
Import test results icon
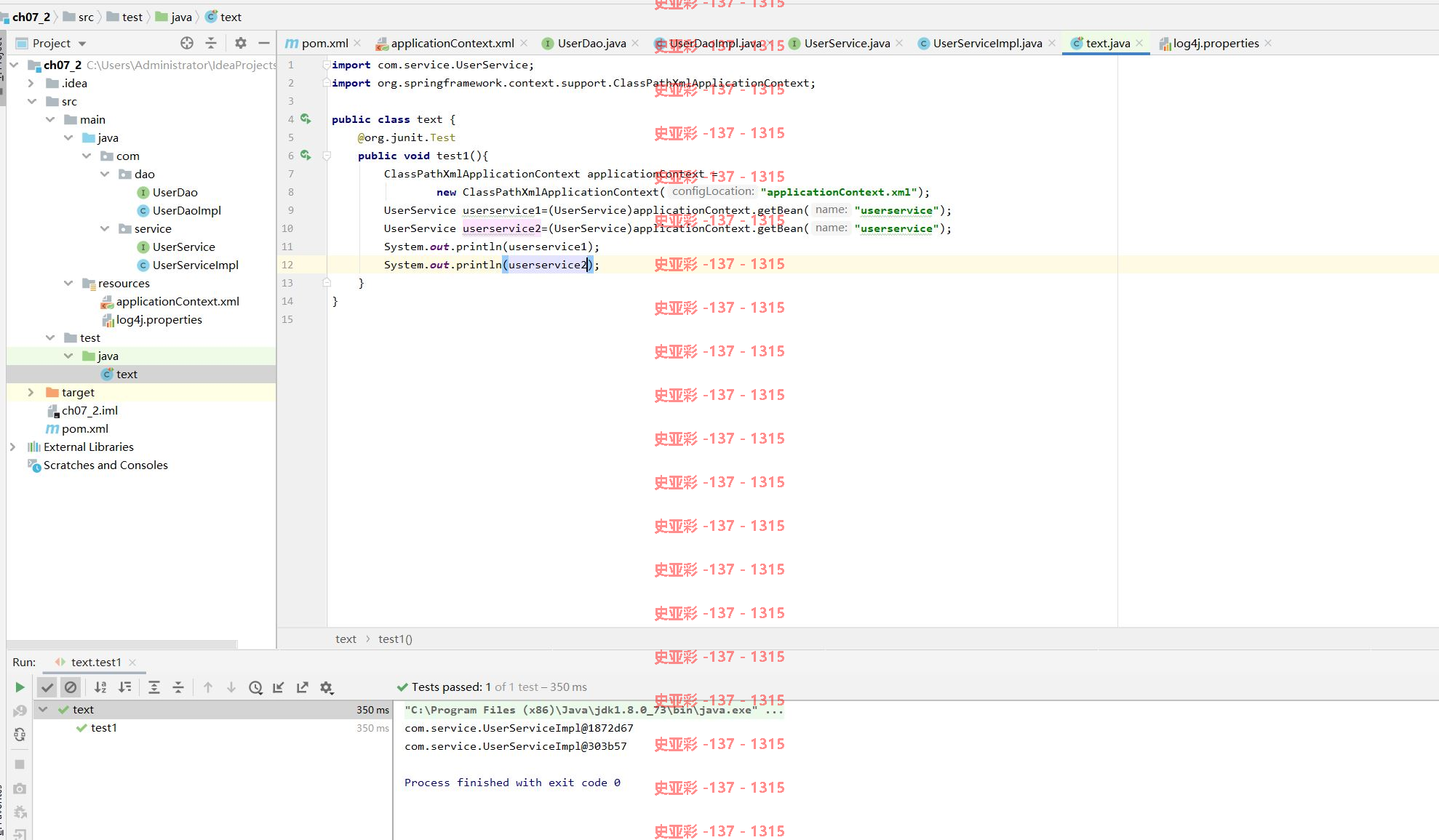(279, 687)
